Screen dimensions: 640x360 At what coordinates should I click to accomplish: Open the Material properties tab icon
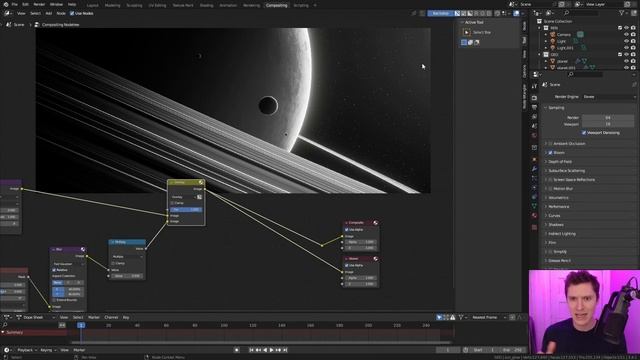tap(534, 216)
